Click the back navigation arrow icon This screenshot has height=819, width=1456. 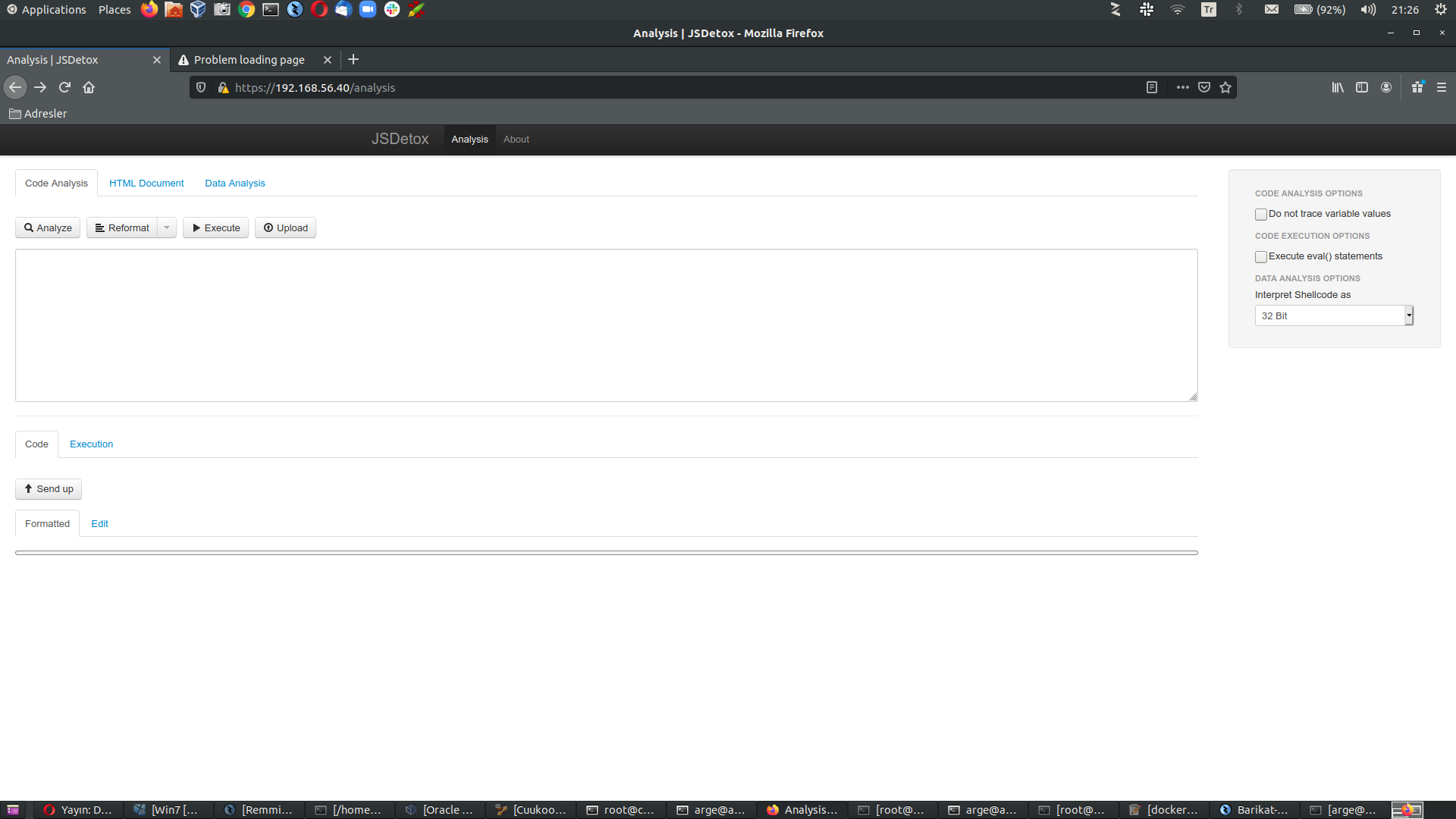15,87
